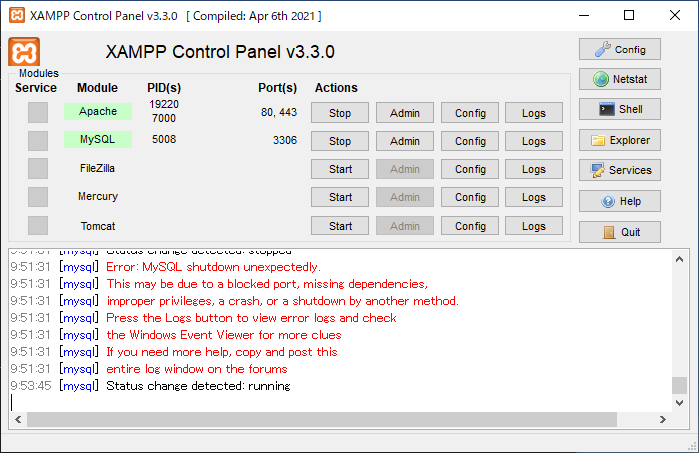Launch the Shell terminal button
The height and width of the screenshot is (453, 699).
click(x=620, y=109)
